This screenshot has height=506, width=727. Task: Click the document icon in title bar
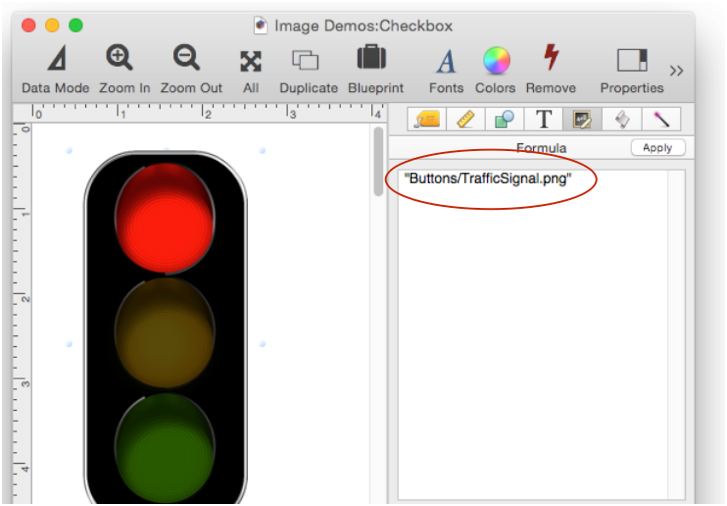261,26
